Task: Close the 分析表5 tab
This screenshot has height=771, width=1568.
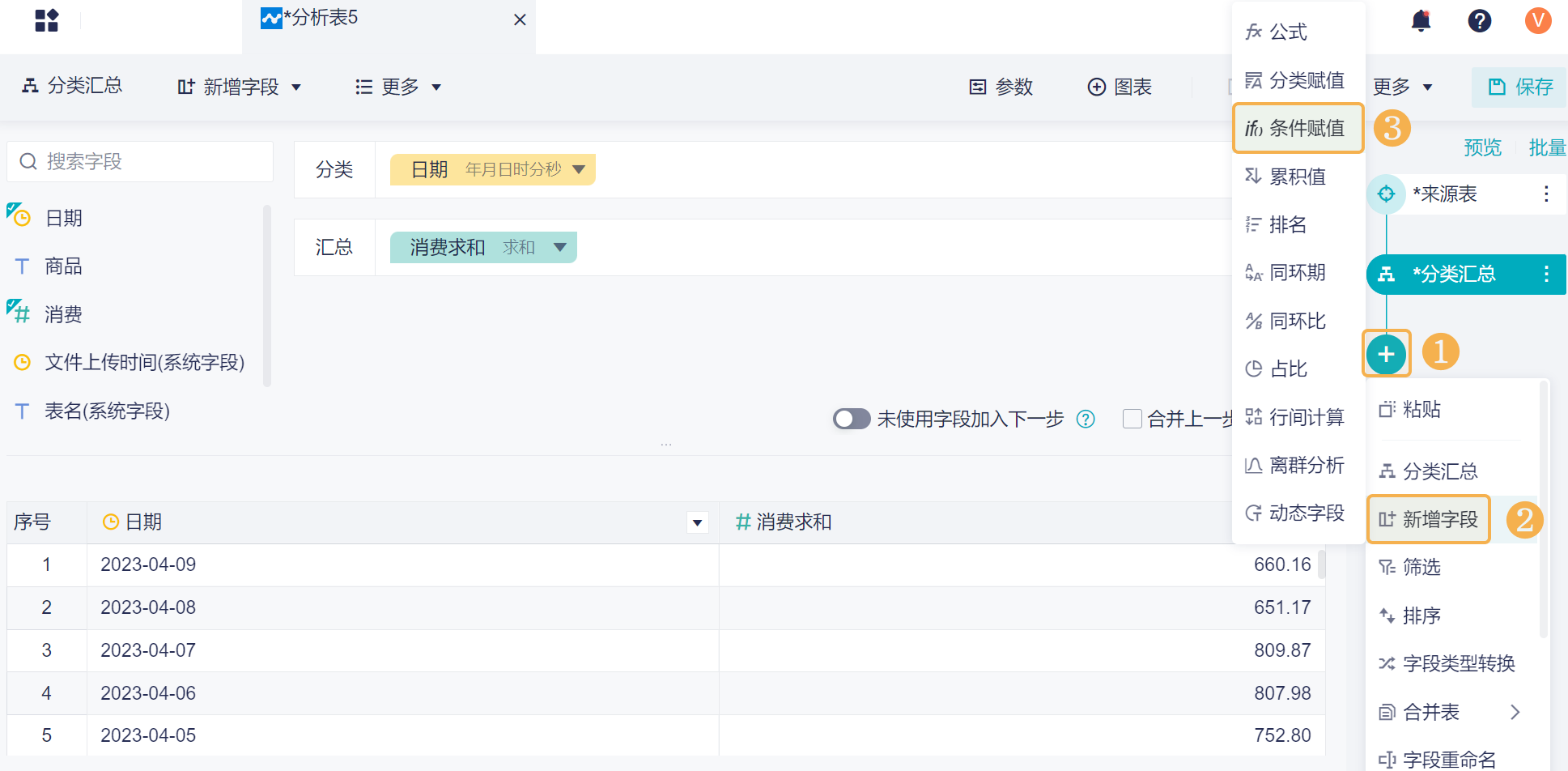Action: [520, 19]
